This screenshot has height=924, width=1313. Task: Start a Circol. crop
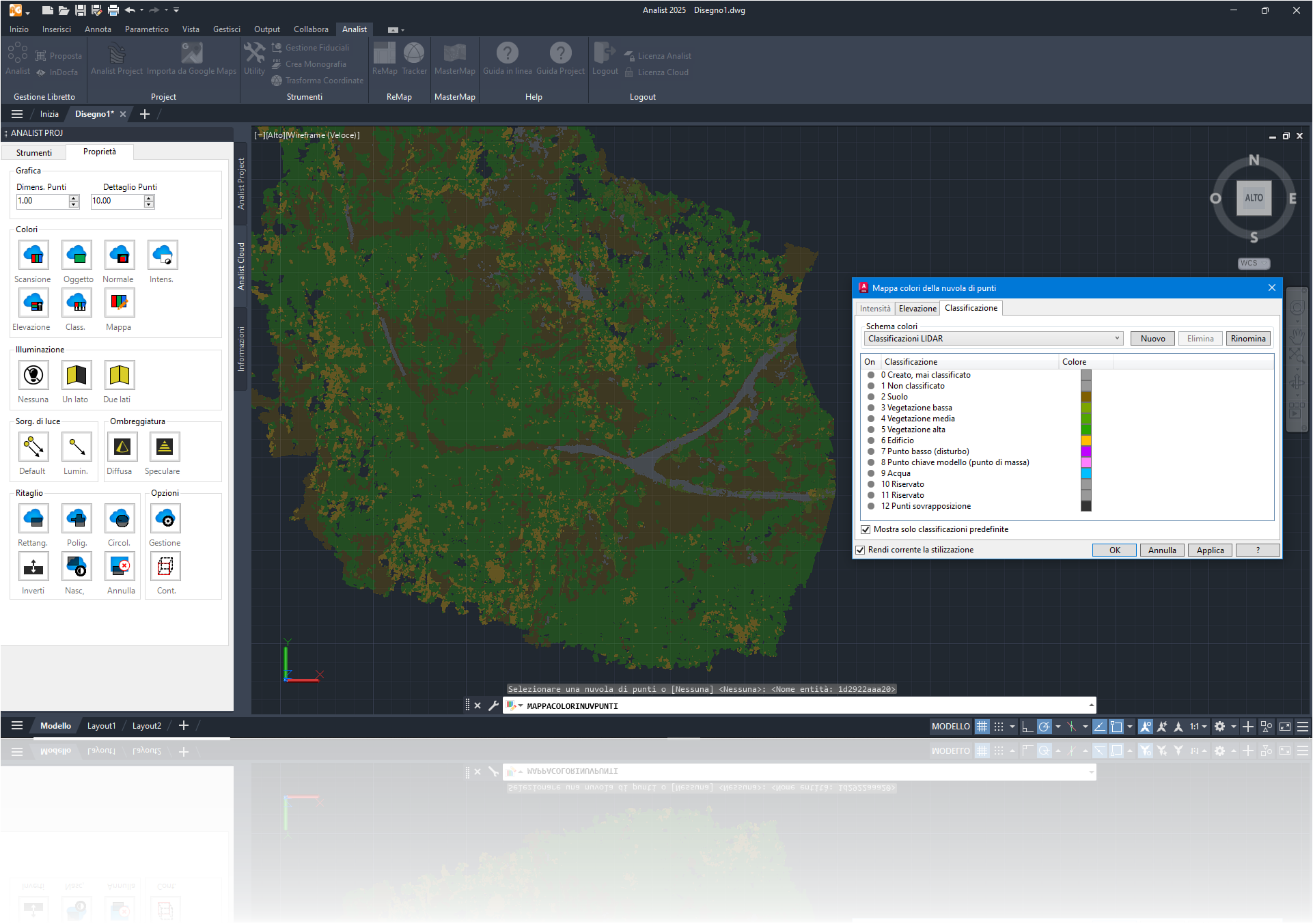pyautogui.click(x=120, y=519)
